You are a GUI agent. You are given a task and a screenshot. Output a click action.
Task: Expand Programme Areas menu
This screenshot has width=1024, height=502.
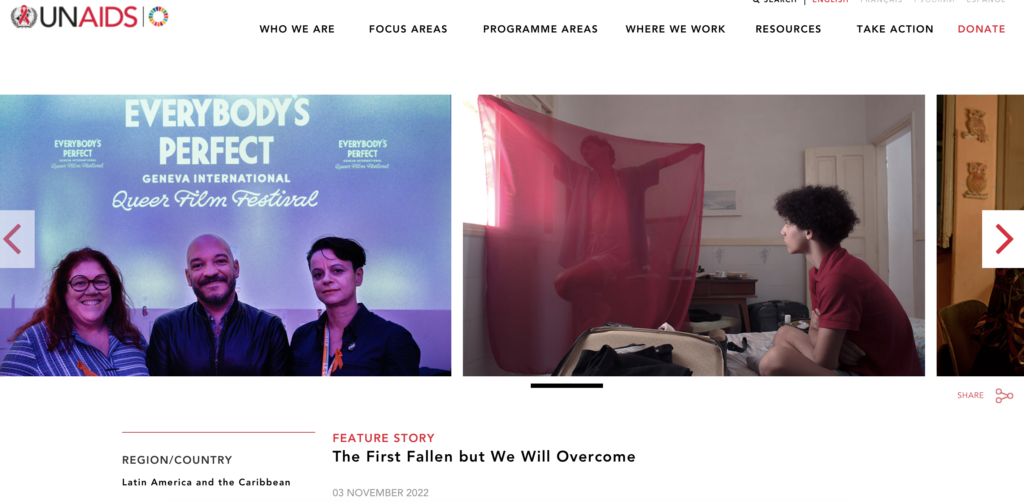pos(540,29)
